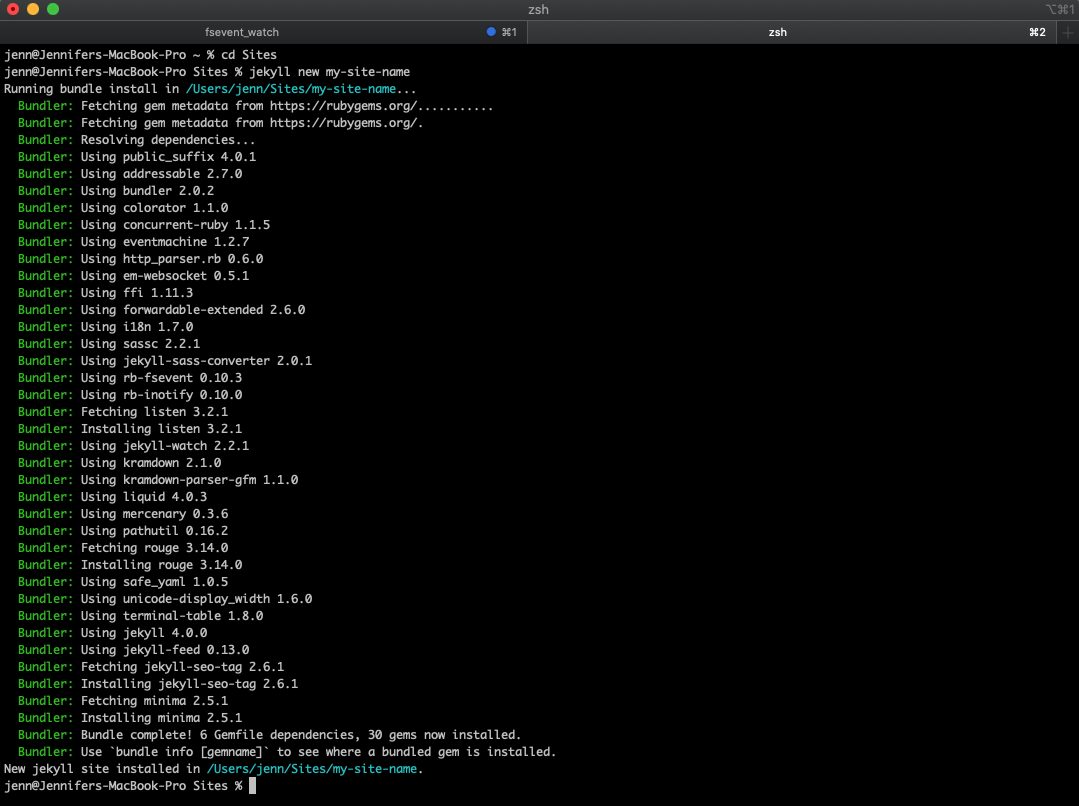Click 'Using bundler 2.0.2' line

(147, 191)
